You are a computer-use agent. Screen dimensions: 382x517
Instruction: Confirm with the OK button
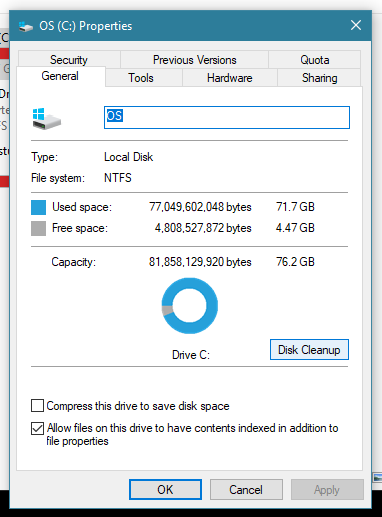165,489
